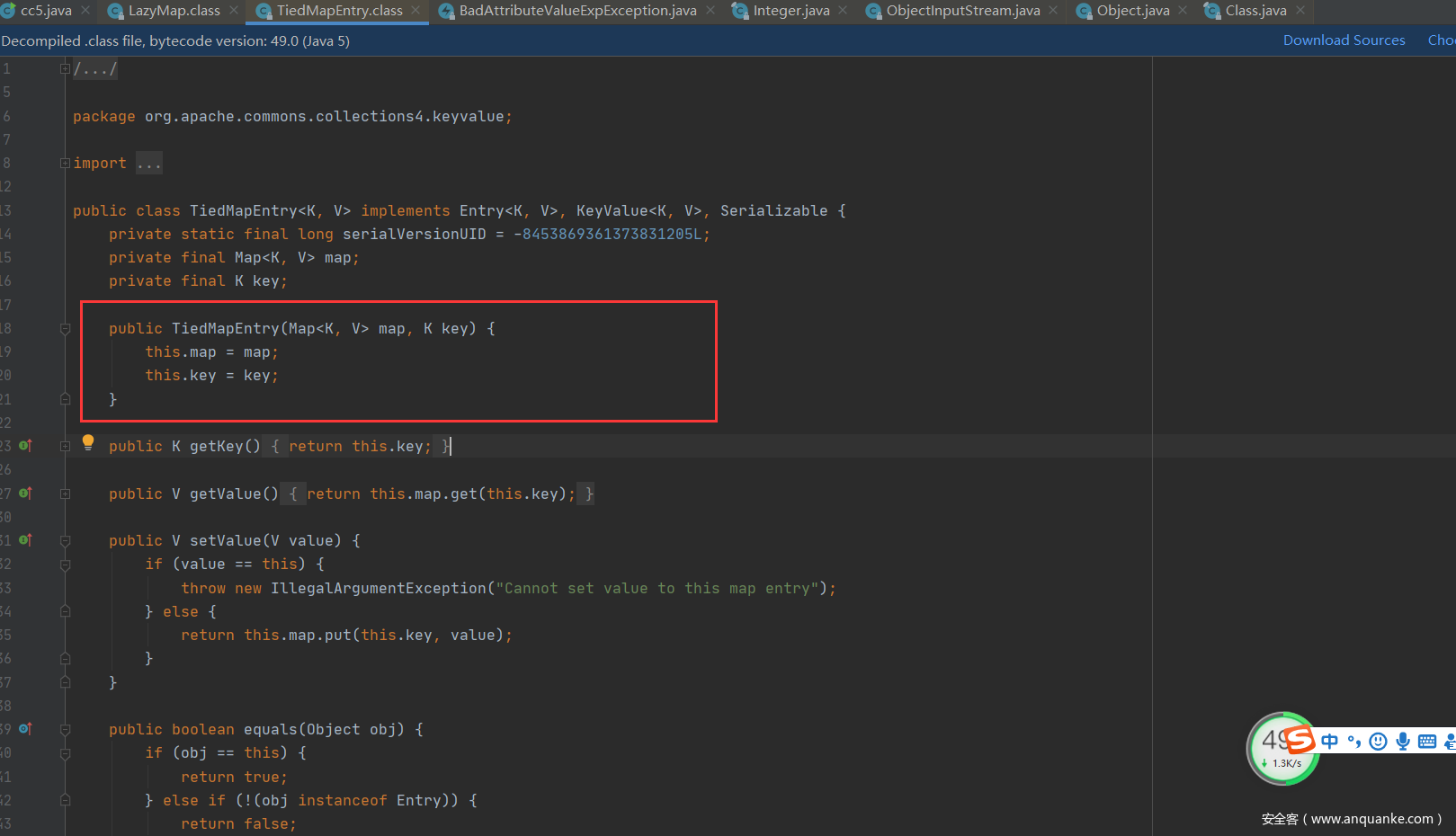
Task: Switch to the LazyMap.class tab
Action: point(174,11)
